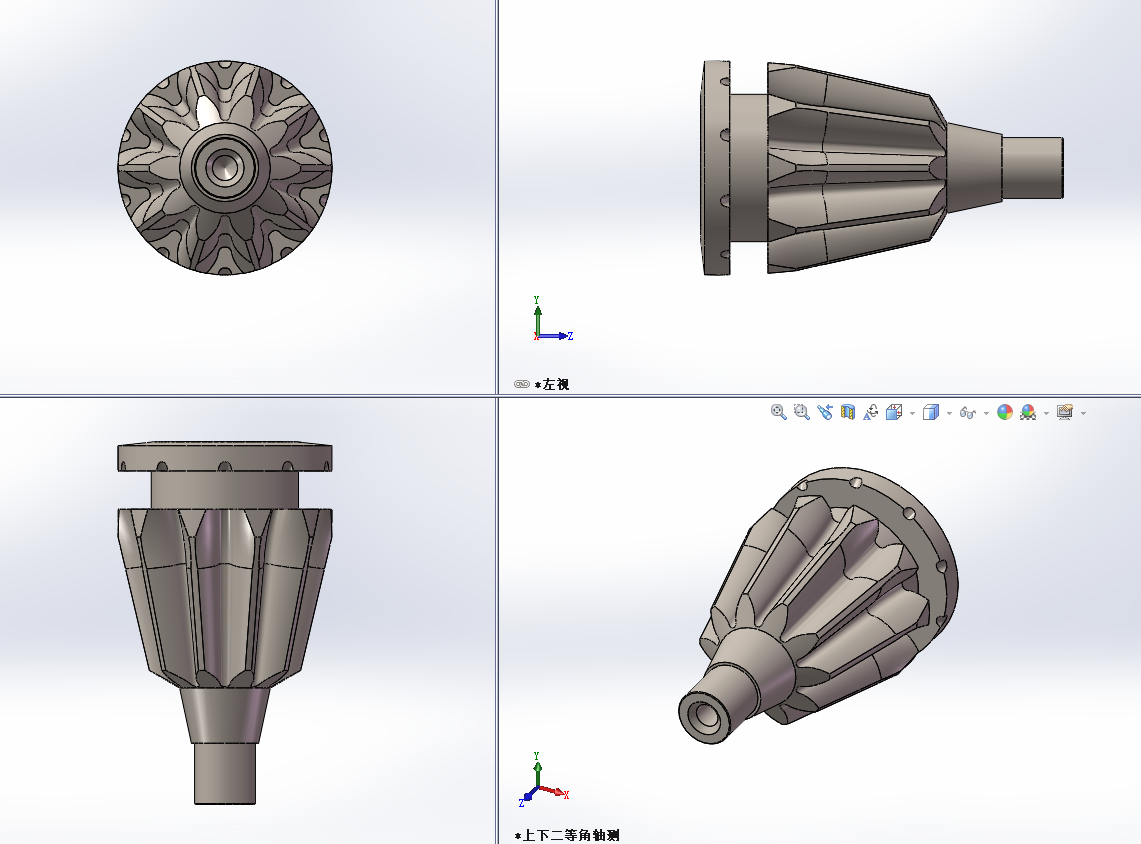Click the vertical viewport splitter bar

[x=497, y=200]
